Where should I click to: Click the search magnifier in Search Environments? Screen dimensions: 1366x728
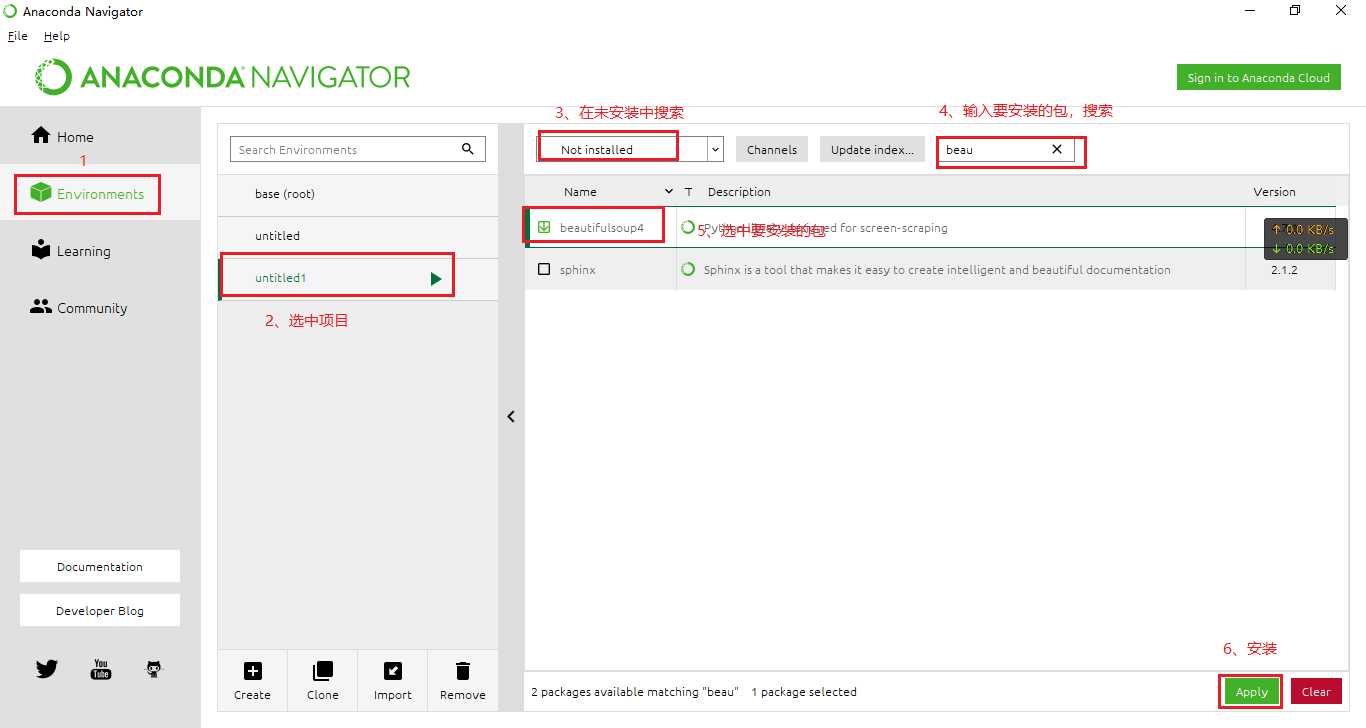[468, 149]
